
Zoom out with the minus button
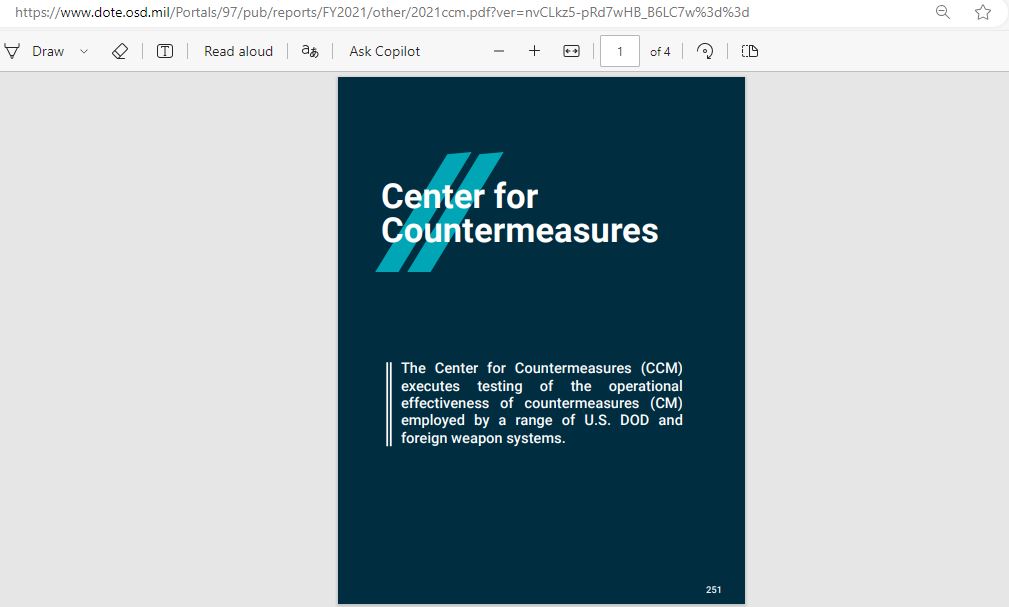499,51
